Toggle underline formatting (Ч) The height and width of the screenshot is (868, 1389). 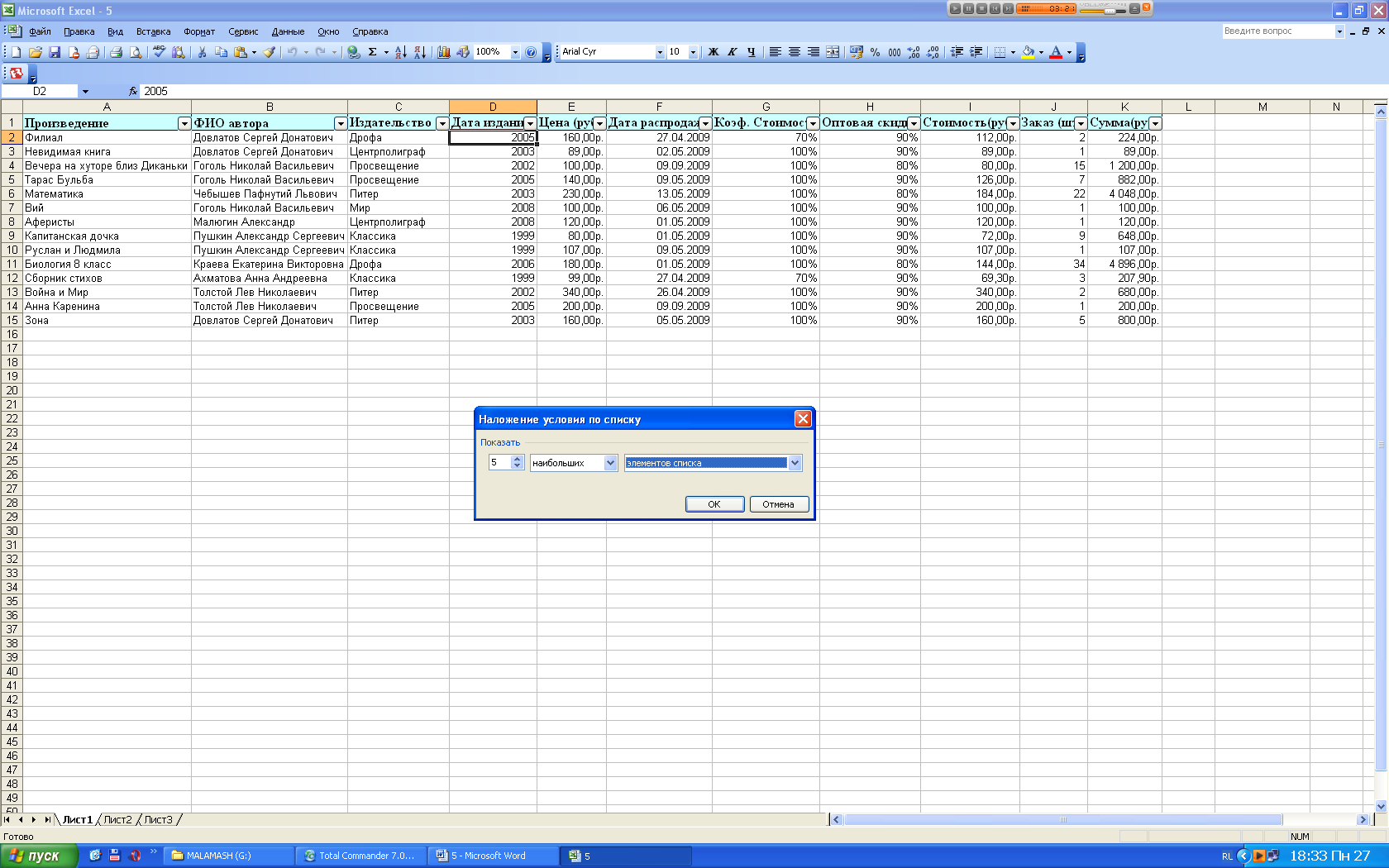(x=752, y=52)
